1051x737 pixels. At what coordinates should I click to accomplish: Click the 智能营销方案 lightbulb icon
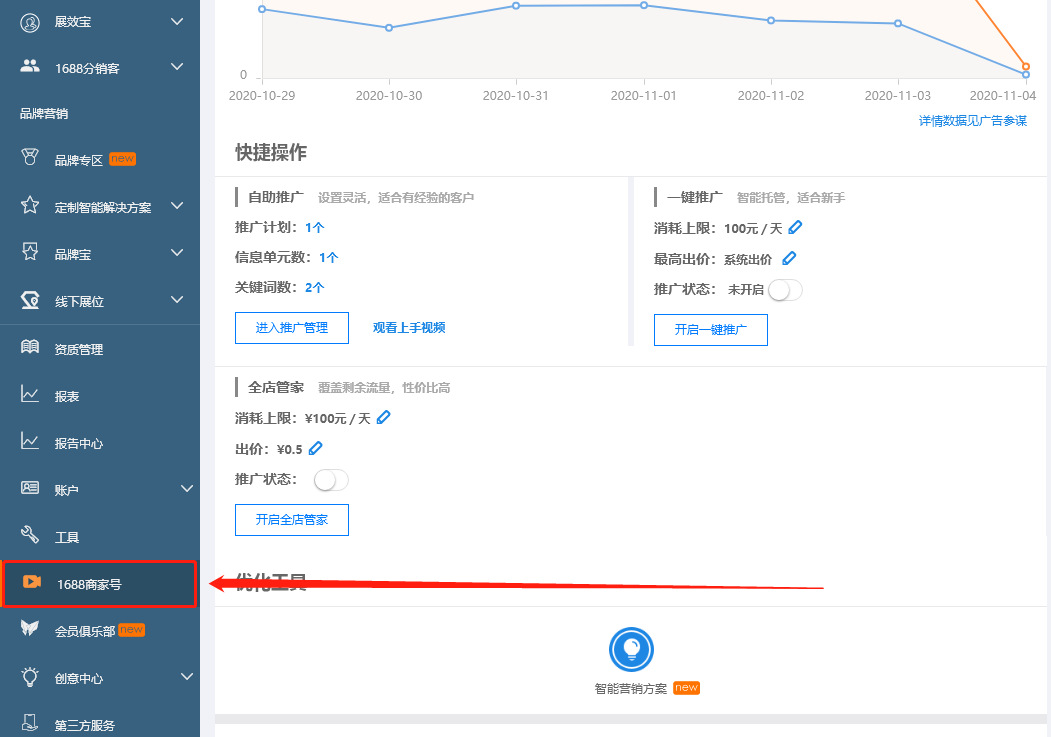point(631,650)
